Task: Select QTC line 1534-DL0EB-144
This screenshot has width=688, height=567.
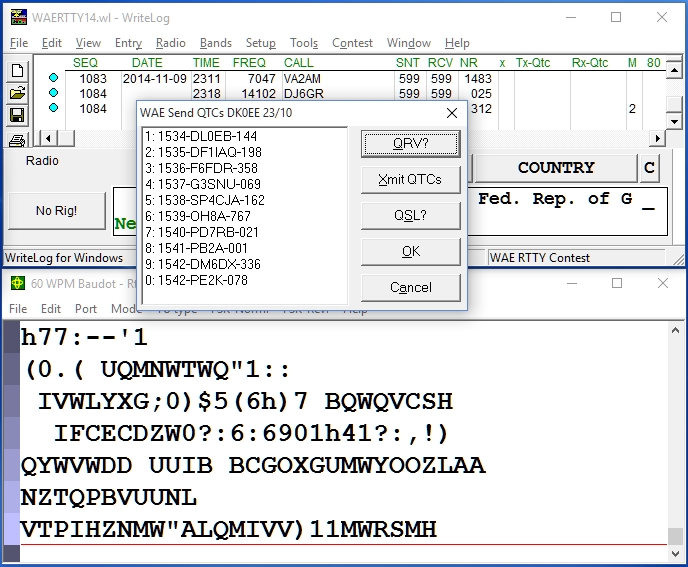Action: (201, 136)
